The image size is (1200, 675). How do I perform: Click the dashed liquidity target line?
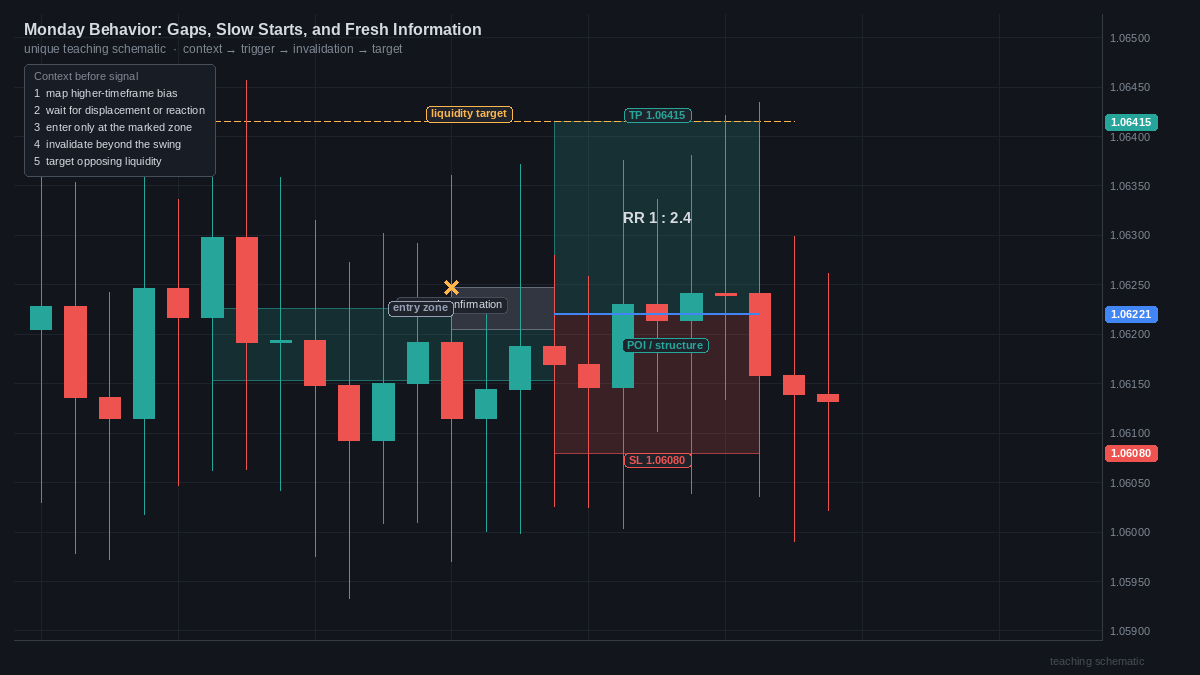[505, 122]
